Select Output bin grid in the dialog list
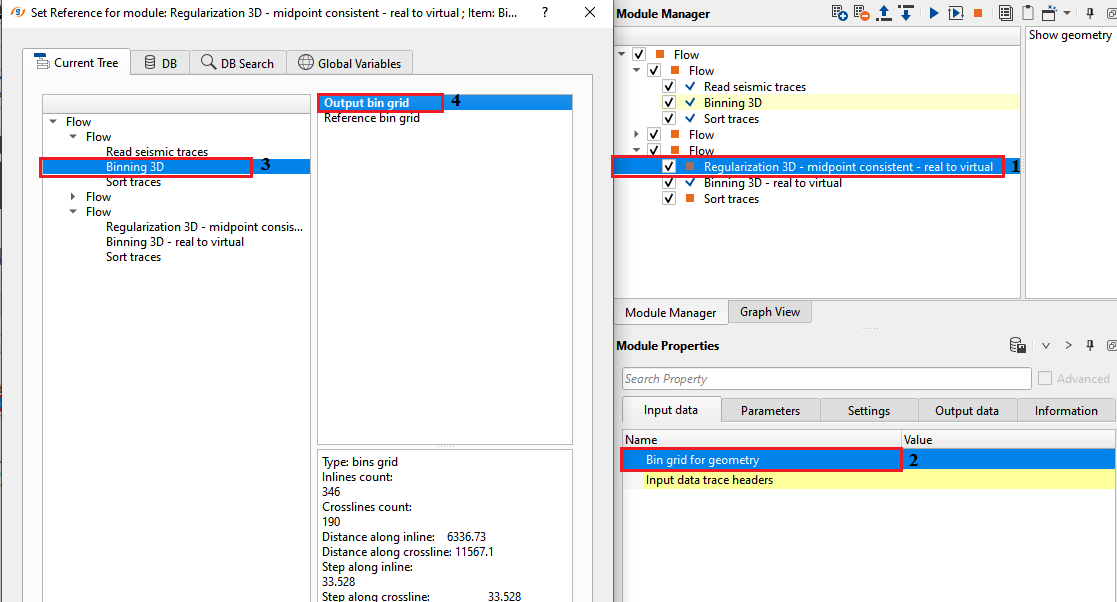 coord(445,103)
